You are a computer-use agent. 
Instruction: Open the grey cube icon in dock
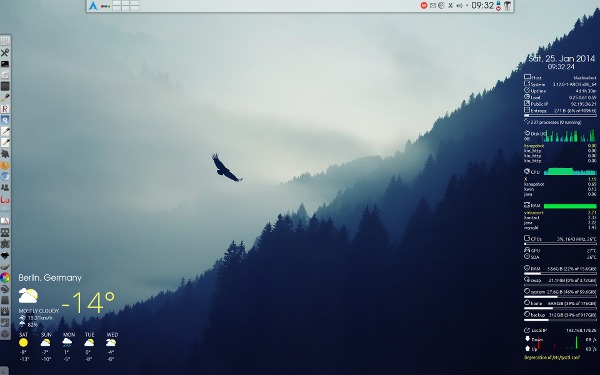(x=5, y=334)
